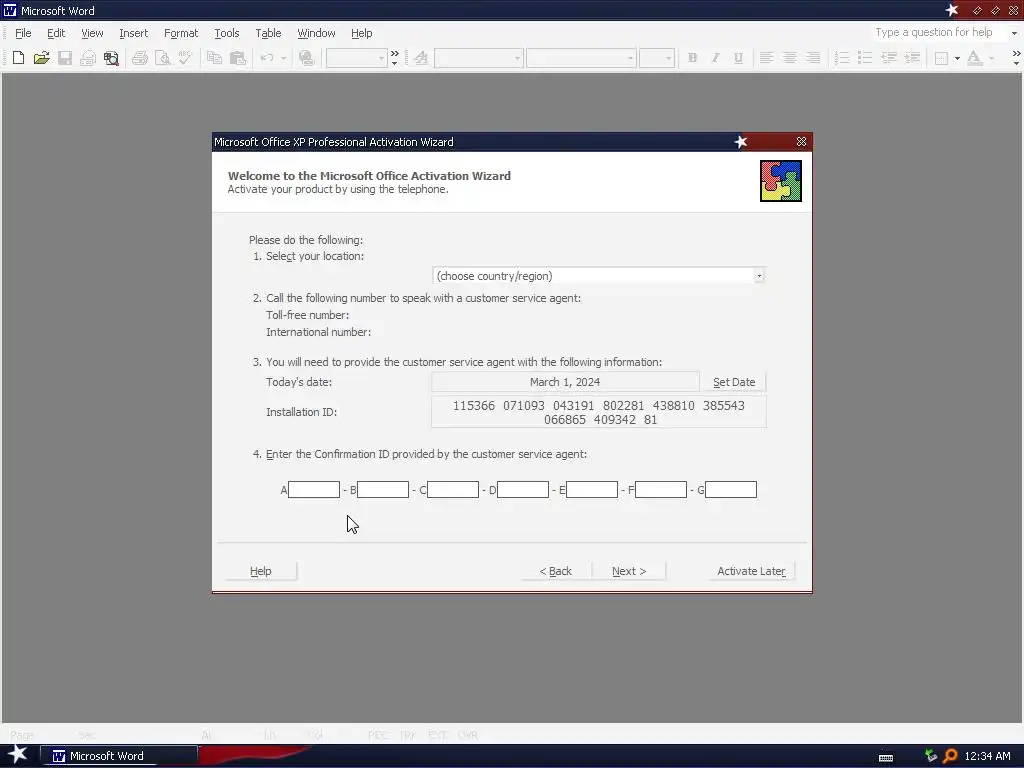Viewport: 1024px width, 768px height.
Task: Click Confirmation ID field A
Action: pos(313,489)
